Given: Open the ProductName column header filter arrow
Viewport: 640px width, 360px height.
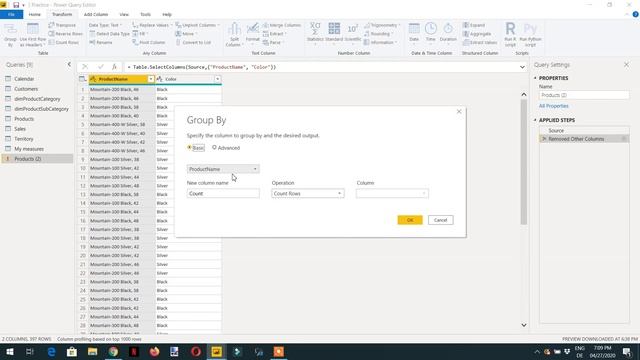Looking at the screenshot, I should [151, 79].
